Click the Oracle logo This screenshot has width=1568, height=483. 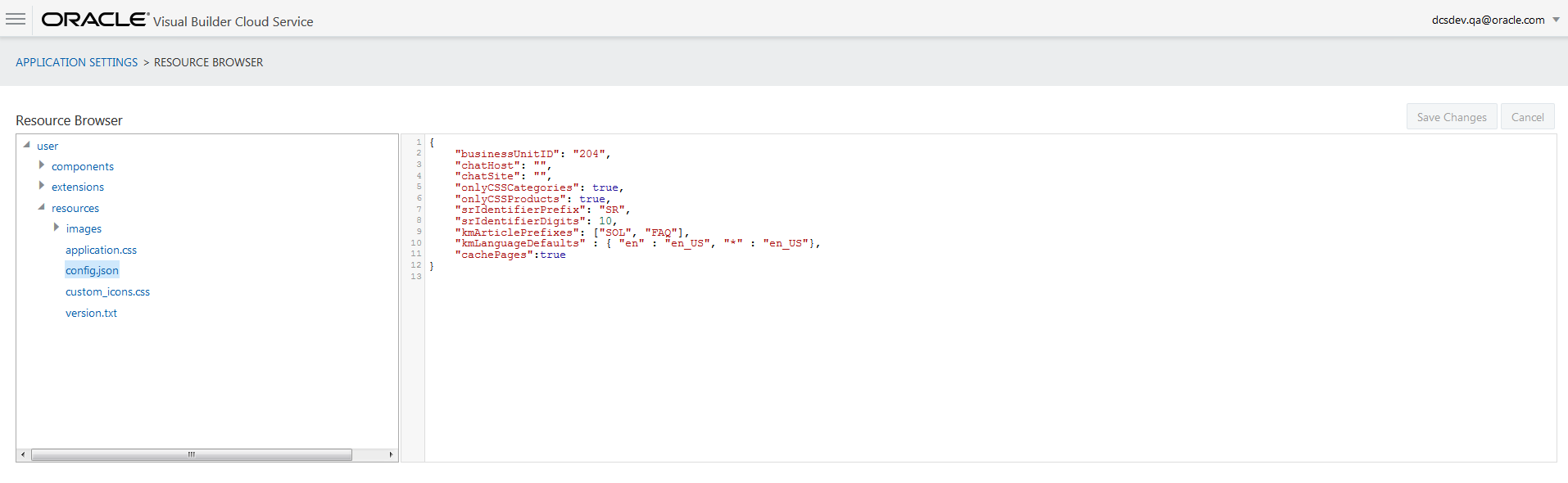point(95,20)
